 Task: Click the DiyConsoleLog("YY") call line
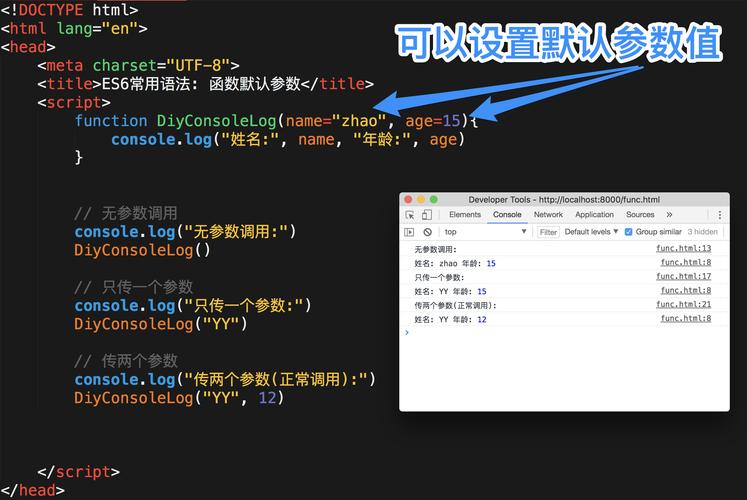161,324
